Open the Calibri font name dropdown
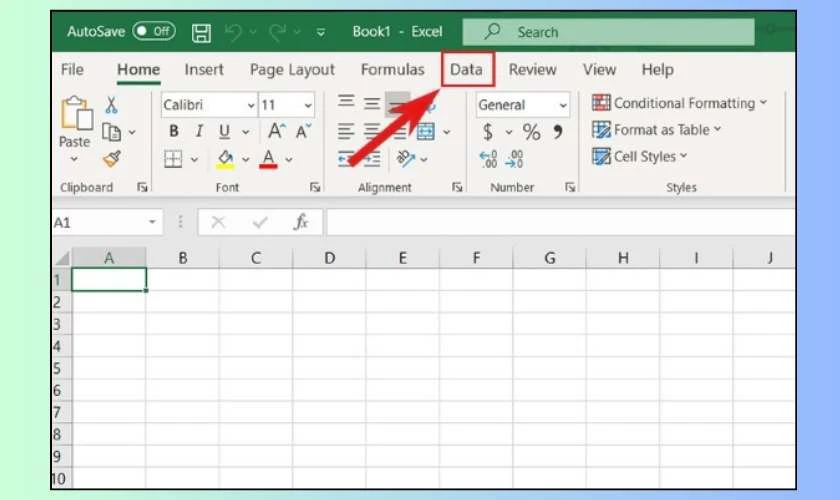 (x=248, y=105)
